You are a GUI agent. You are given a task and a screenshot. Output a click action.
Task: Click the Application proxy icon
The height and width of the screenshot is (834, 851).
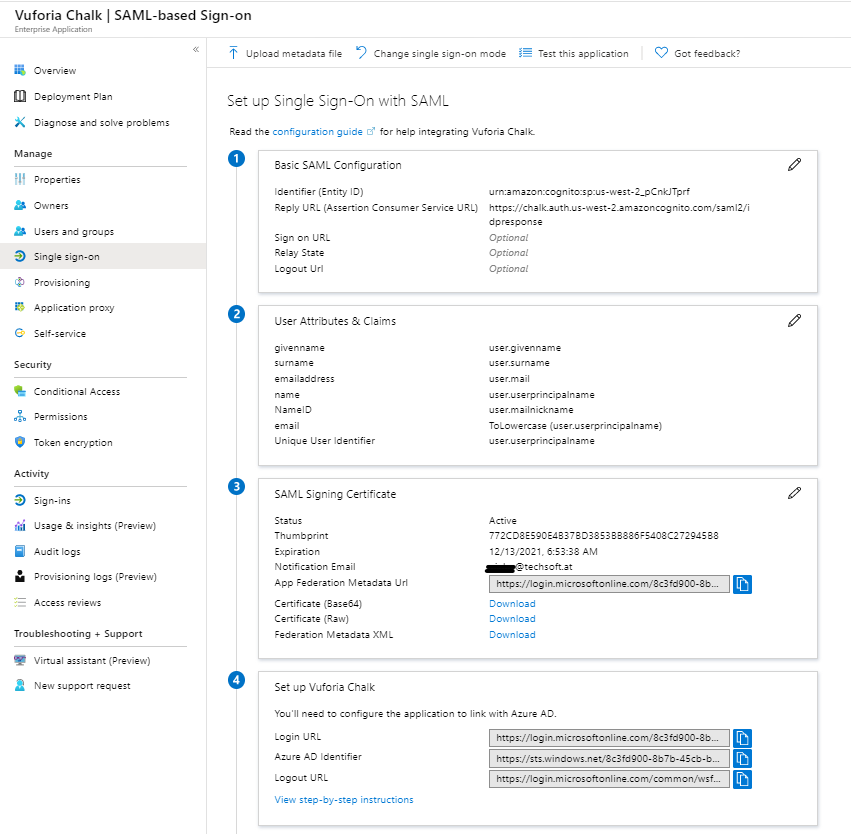[20, 307]
